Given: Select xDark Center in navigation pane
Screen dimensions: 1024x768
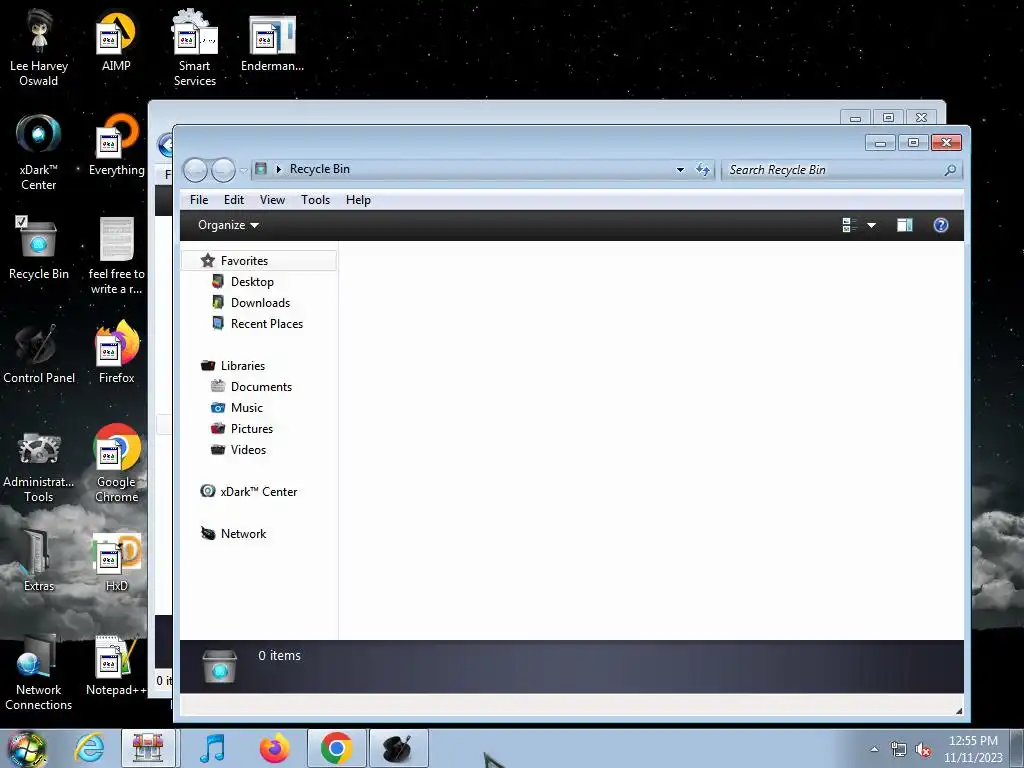Looking at the screenshot, I should point(259,492).
